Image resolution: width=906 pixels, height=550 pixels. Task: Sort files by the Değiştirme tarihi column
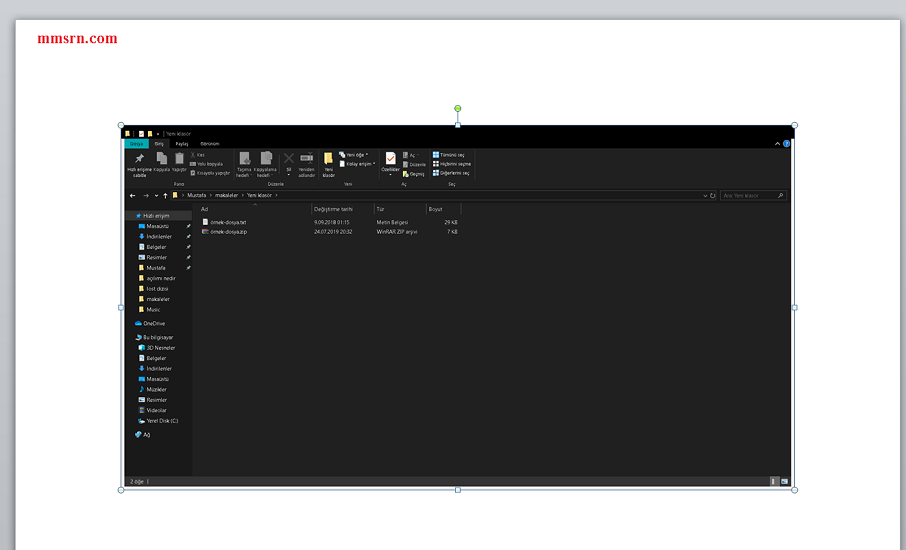point(334,209)
